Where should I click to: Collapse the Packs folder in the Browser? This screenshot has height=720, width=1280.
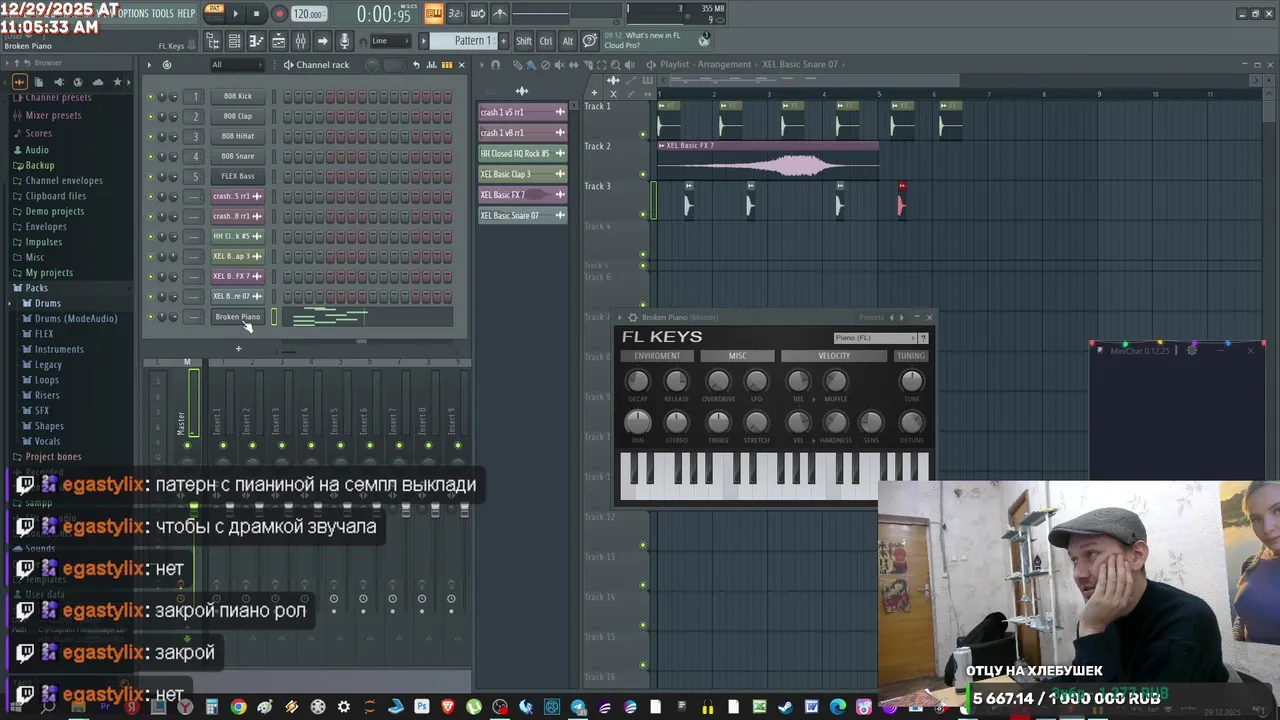point(30,288)
